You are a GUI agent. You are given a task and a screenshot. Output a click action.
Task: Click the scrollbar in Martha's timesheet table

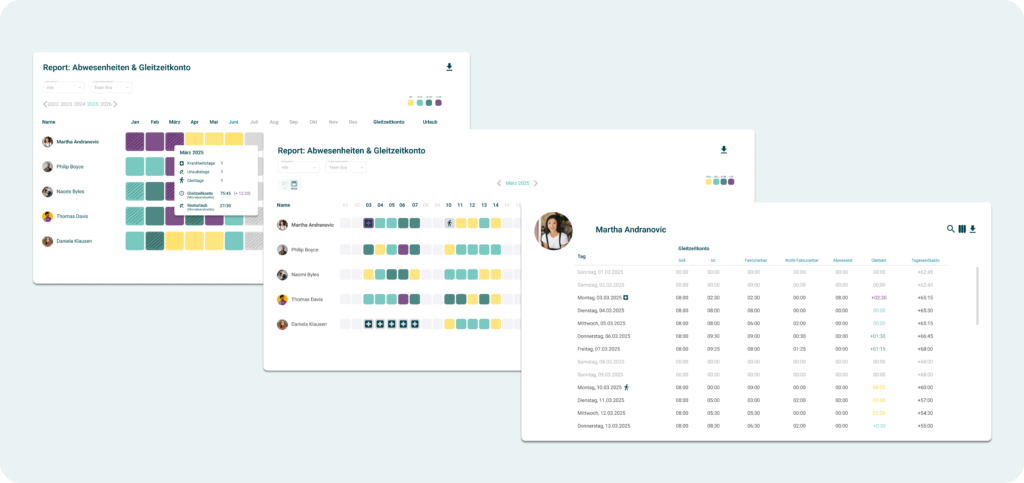tap(977, 295)
